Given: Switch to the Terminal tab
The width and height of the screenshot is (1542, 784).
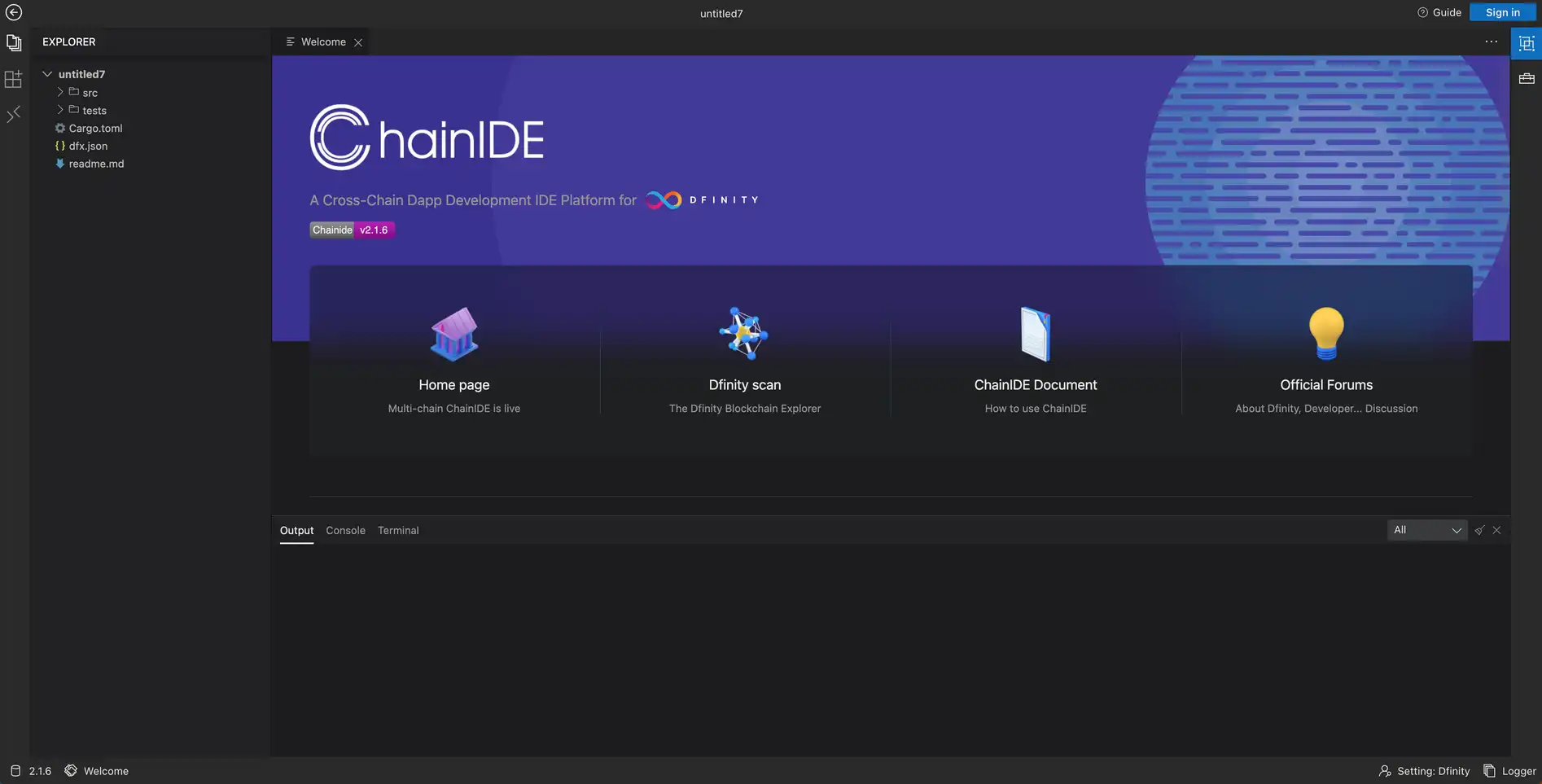Looking at the screenshot, I should (398, 530).
